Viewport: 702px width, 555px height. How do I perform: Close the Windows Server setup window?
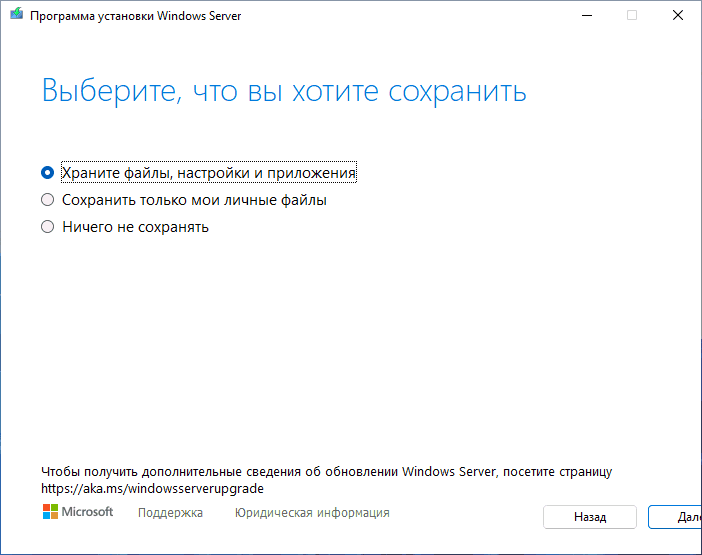coord(678,15)
